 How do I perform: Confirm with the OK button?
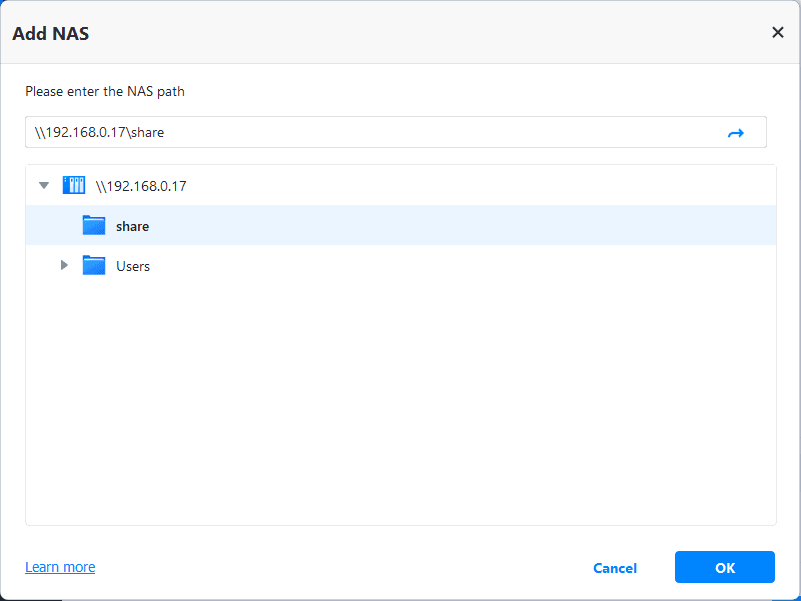pos(725,567)
